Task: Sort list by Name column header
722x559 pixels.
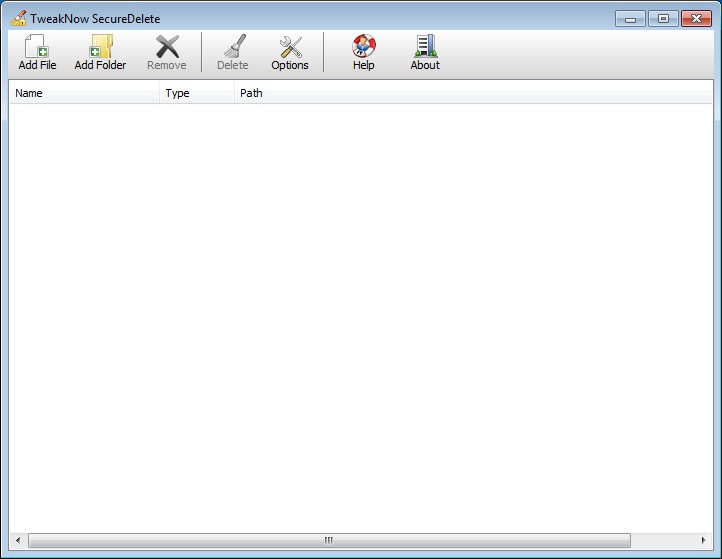Action: pyautogui.click(x=84, y=93)
